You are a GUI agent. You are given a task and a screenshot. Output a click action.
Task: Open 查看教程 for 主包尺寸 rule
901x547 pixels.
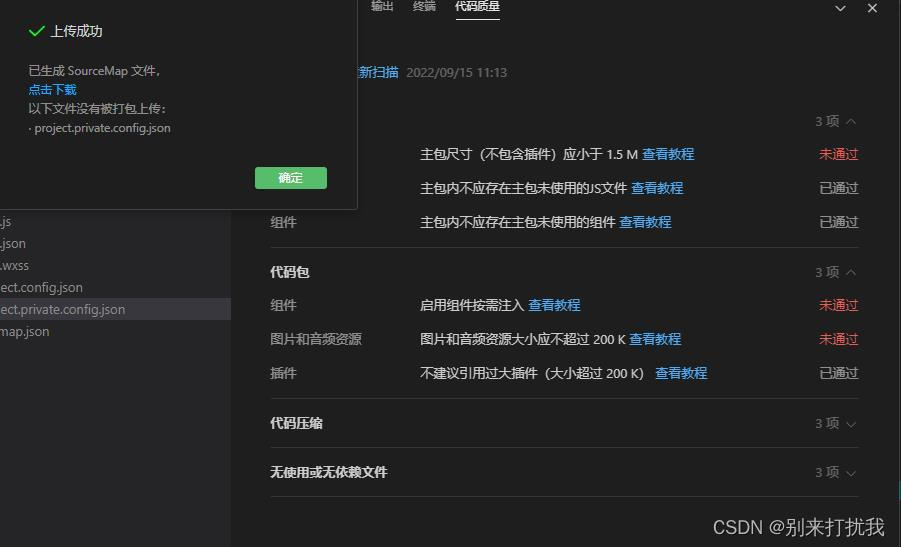pos(668,154)
